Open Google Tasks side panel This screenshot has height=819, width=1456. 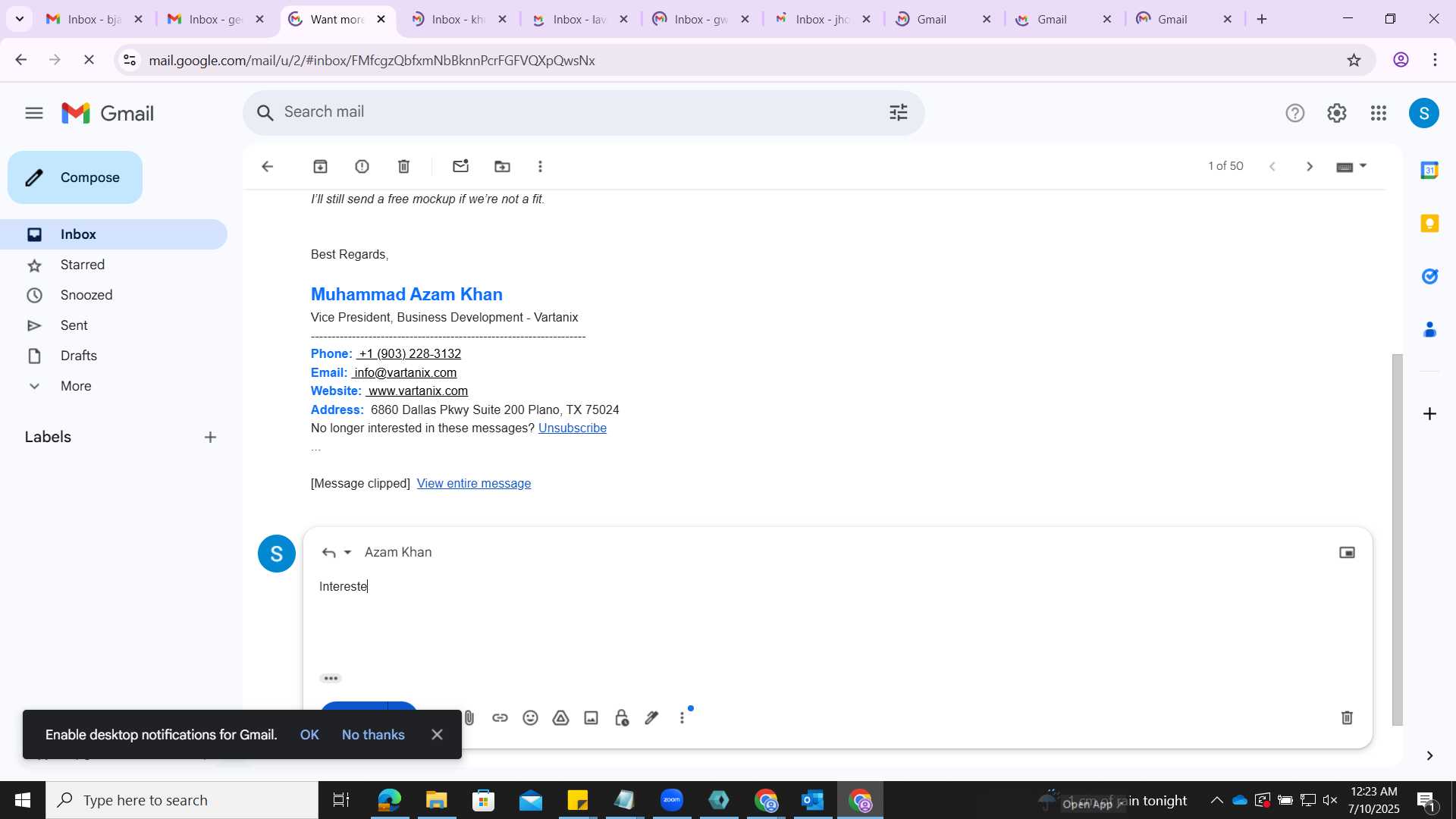(1429, 276)
